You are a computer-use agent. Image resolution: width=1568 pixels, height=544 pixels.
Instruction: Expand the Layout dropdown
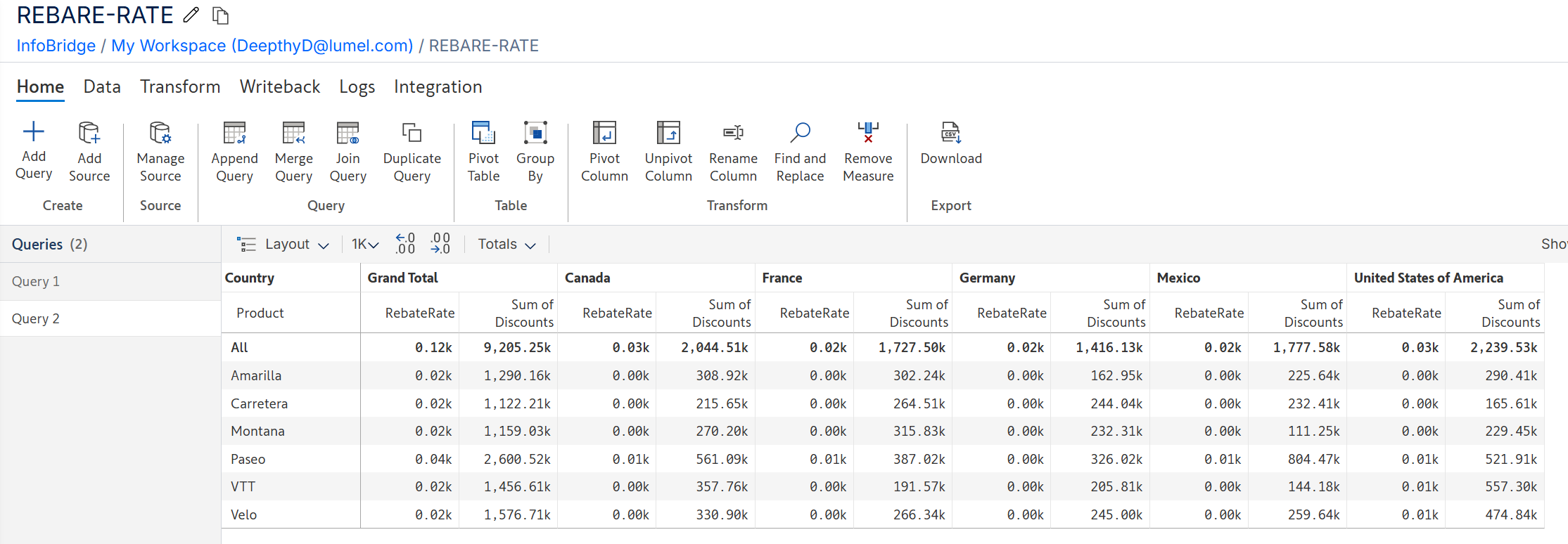point(283,244)
